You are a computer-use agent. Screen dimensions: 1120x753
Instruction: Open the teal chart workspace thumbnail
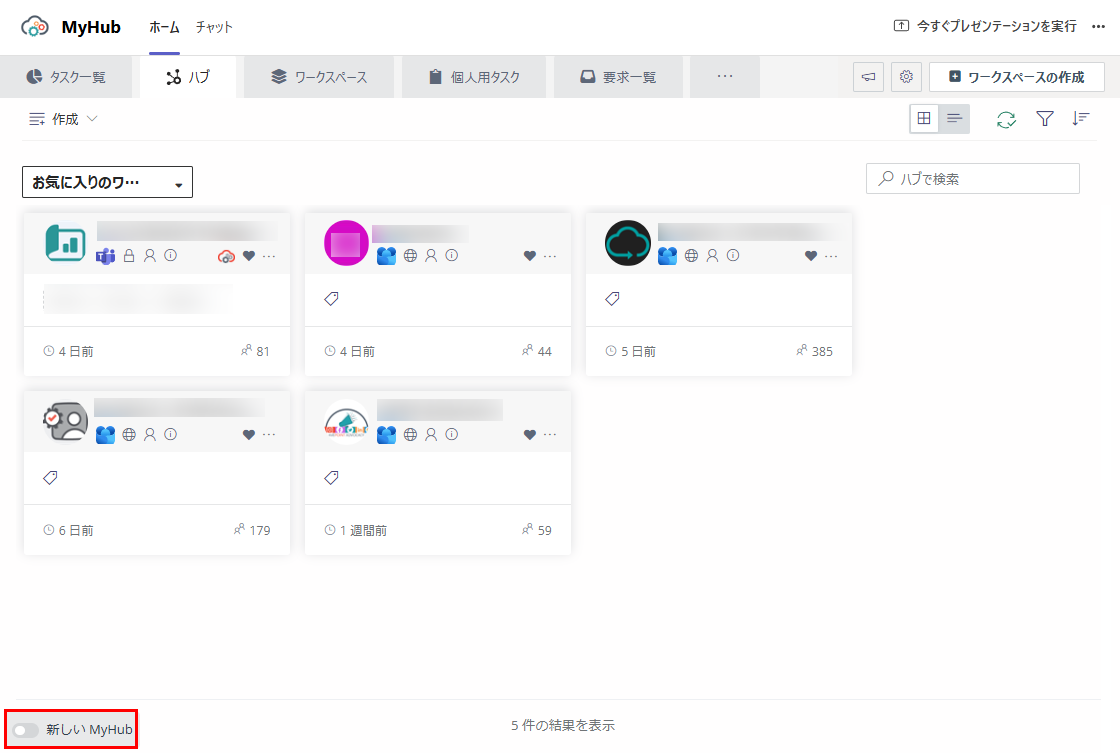(x=66, y=243)
